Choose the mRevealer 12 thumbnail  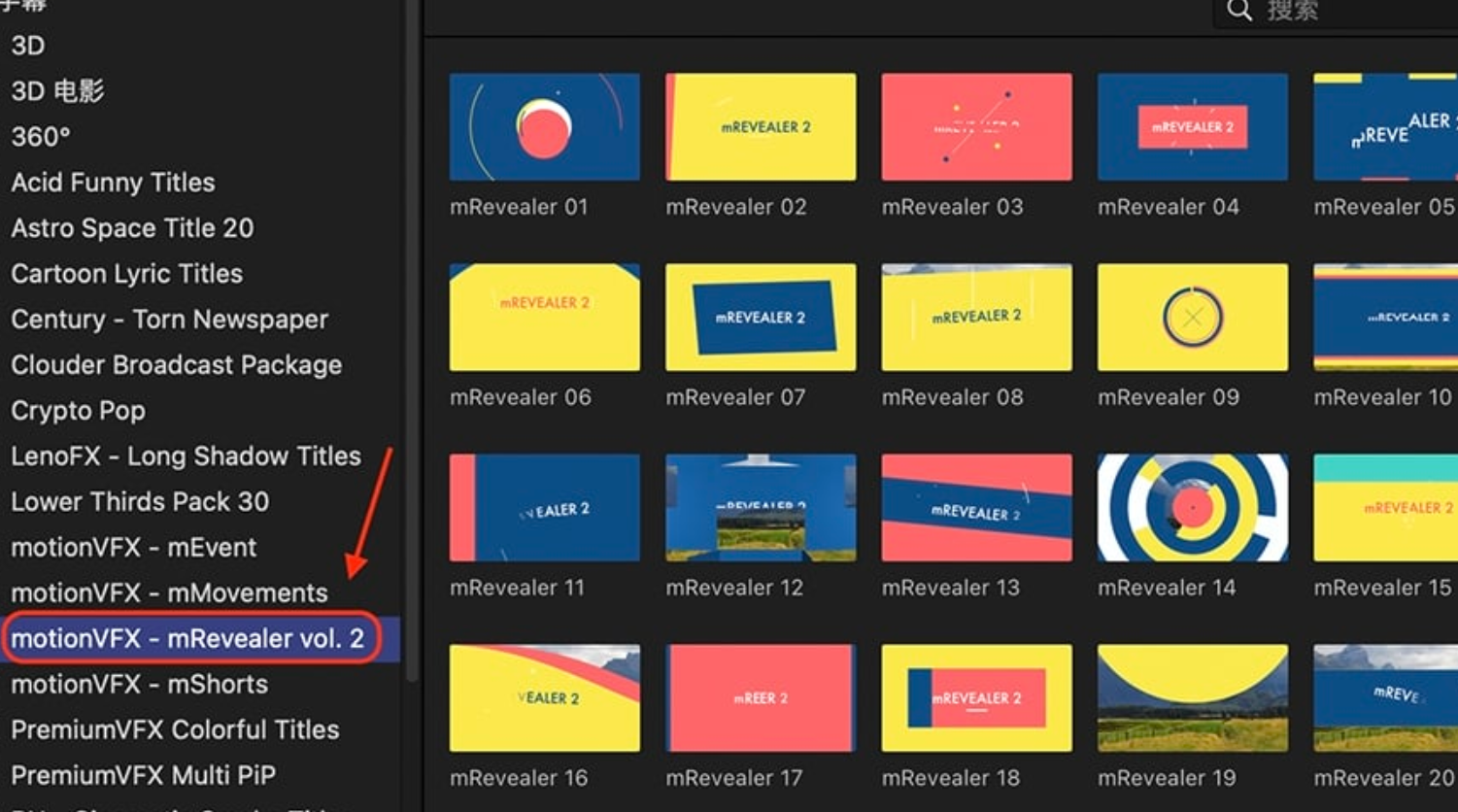tap(761, 508)
